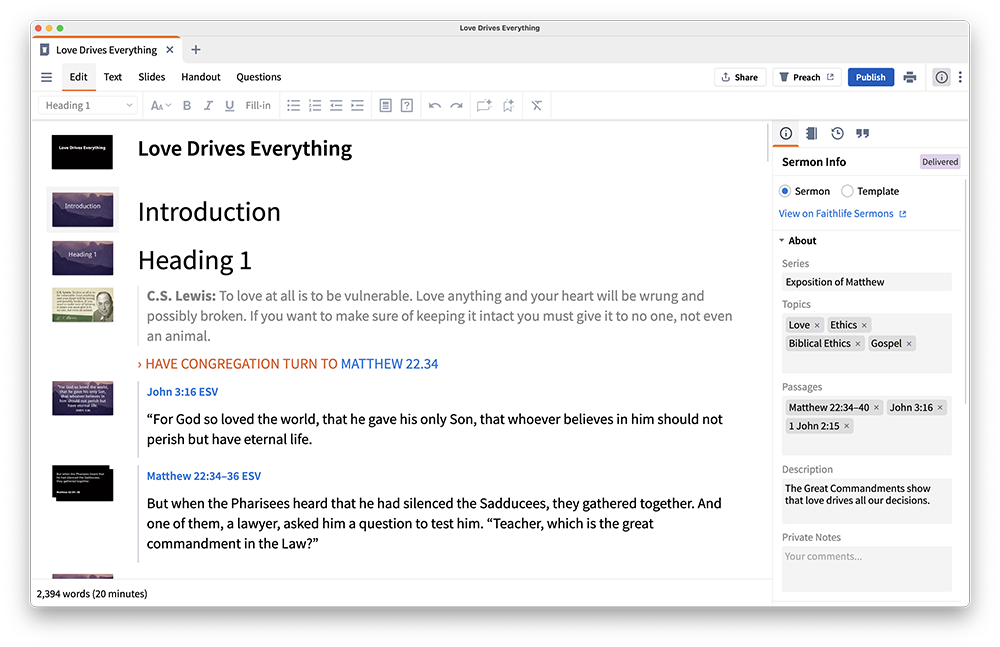Click the undo arrow icon
The width and height of the screenshot is (1000, 647).
(435, 106)
